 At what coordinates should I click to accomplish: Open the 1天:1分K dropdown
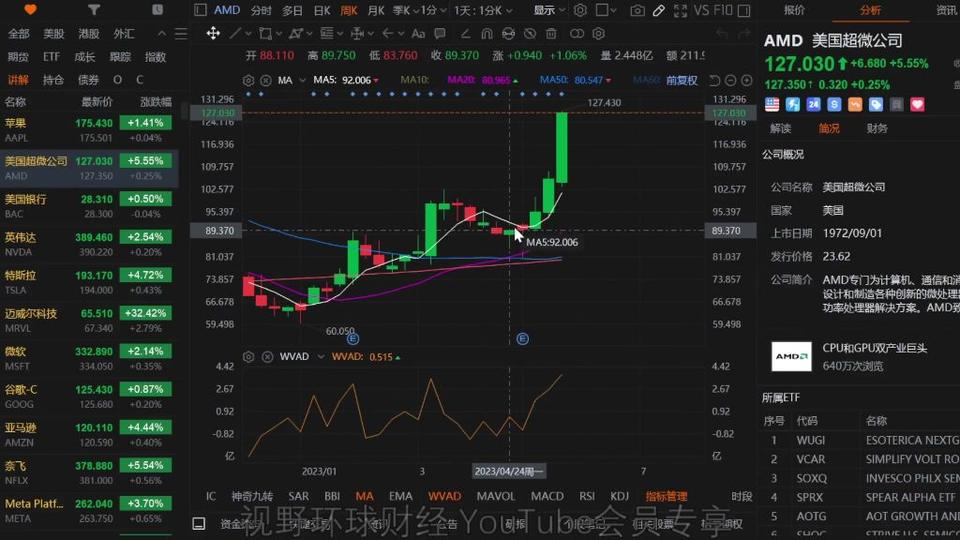[483, 10]
